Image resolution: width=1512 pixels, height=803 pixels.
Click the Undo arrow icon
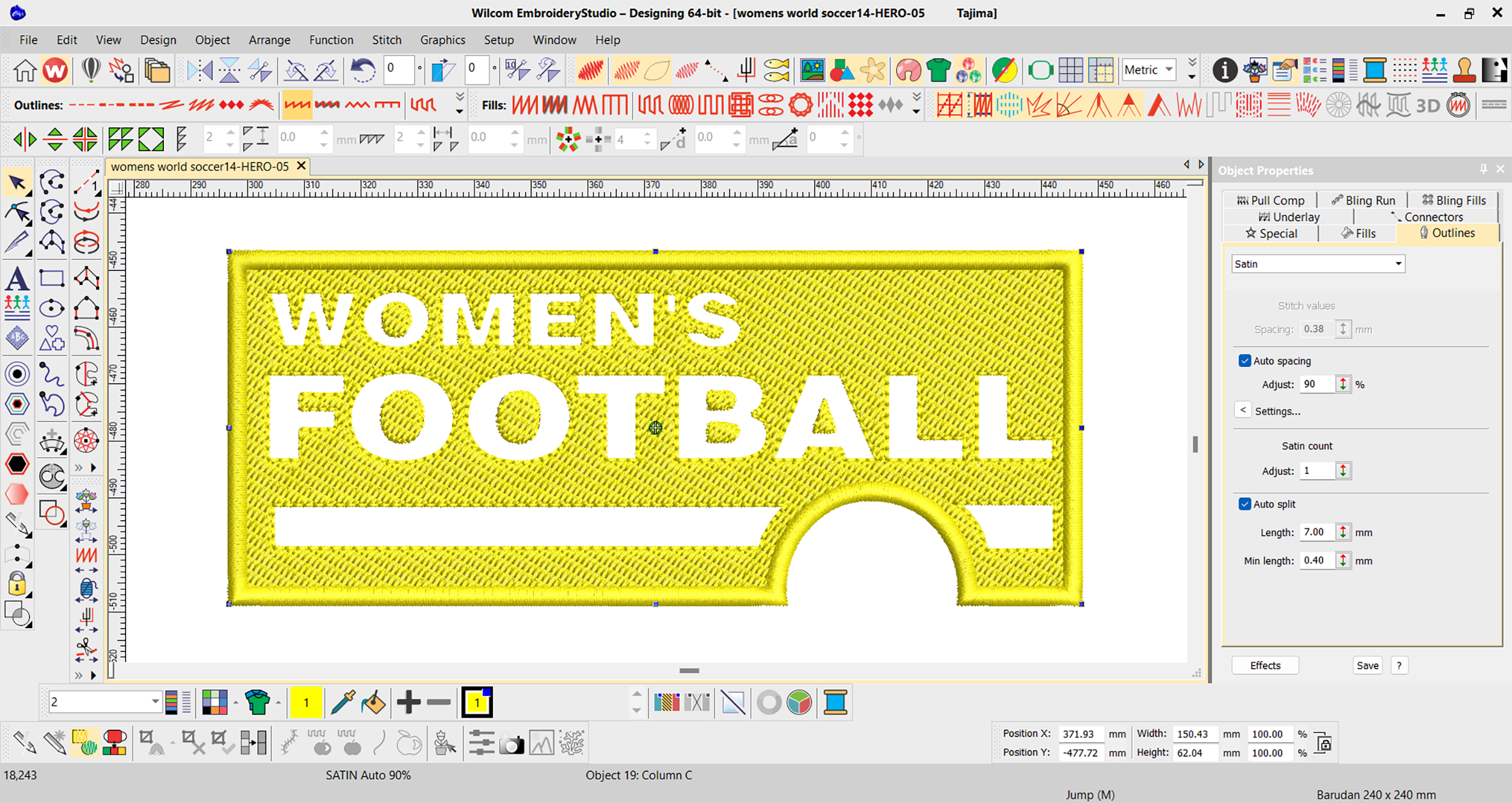click(x=362, y=70)
